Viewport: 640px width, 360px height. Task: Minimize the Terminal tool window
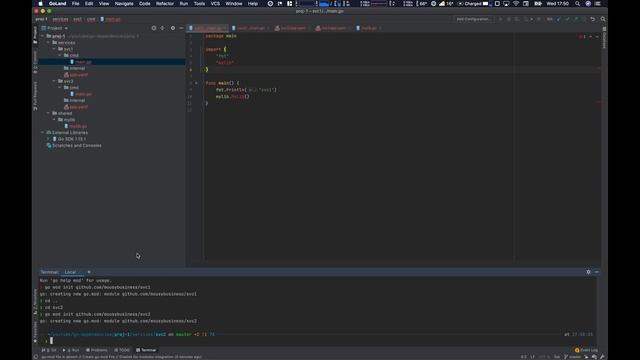(597, 272)
